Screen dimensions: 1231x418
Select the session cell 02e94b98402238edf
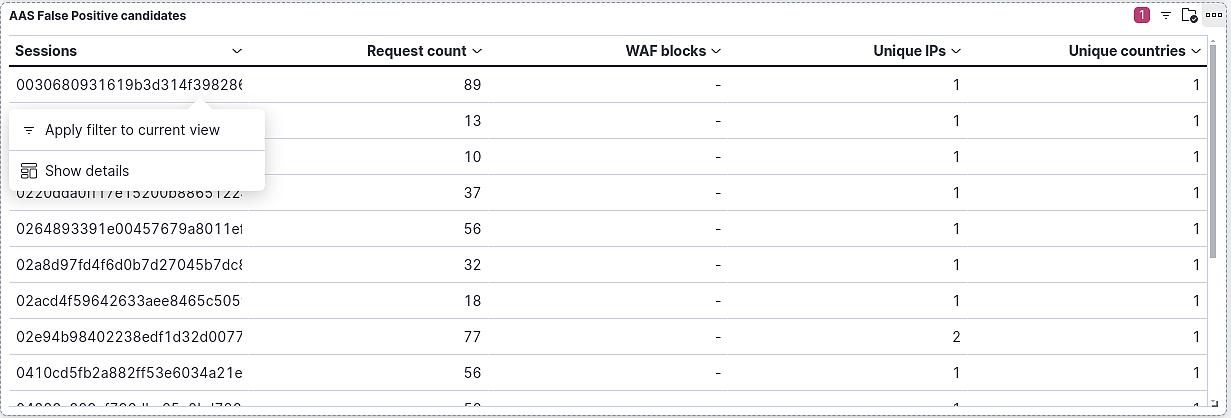[x=128, y=337]
